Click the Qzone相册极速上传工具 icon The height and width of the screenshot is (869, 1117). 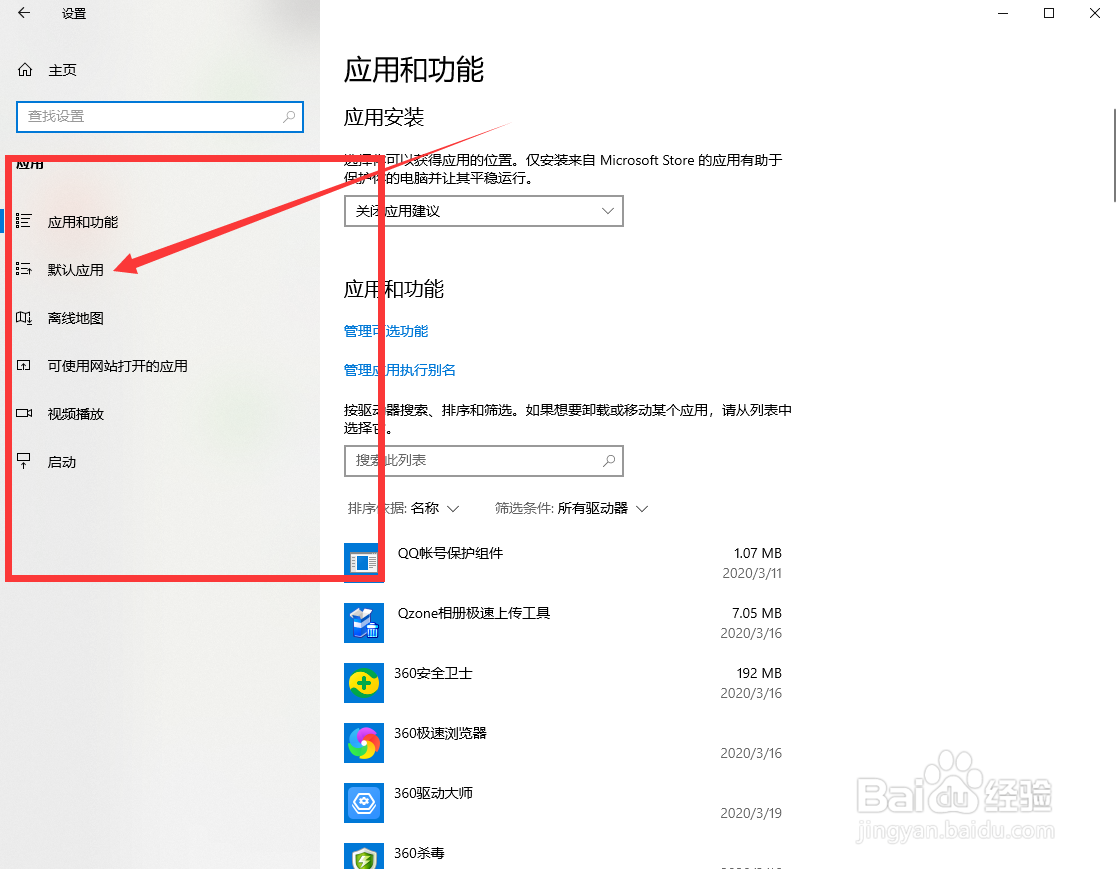[363, 622]
